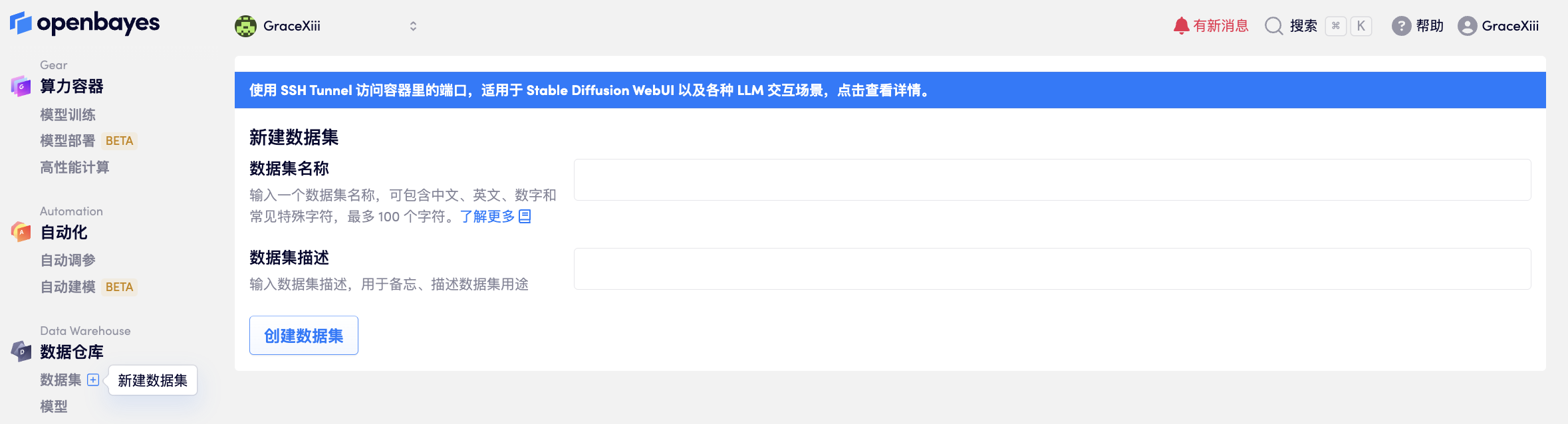The image size is (1568, 424).
Task: Select 自动调参 in the sidebar
Action: 68,261
